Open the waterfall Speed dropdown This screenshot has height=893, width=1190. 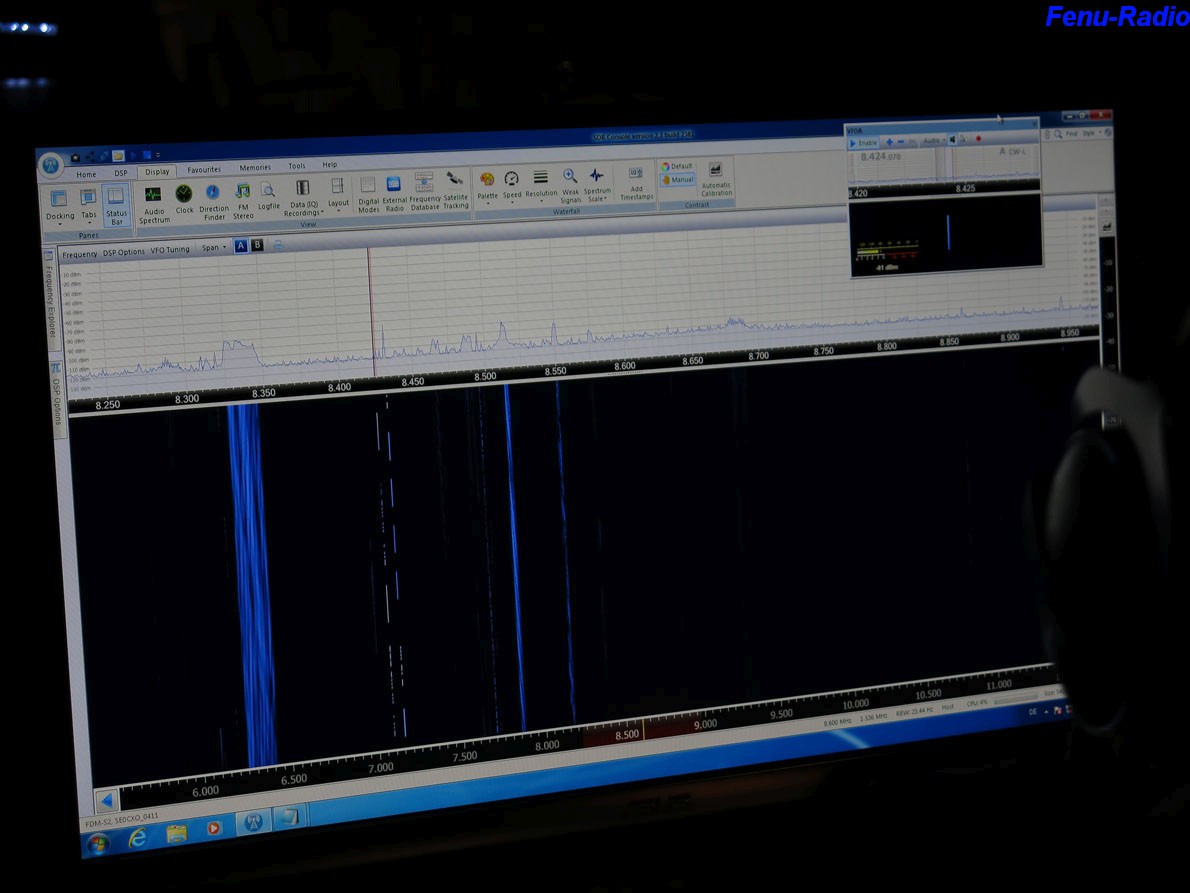(x=512, y=187)
